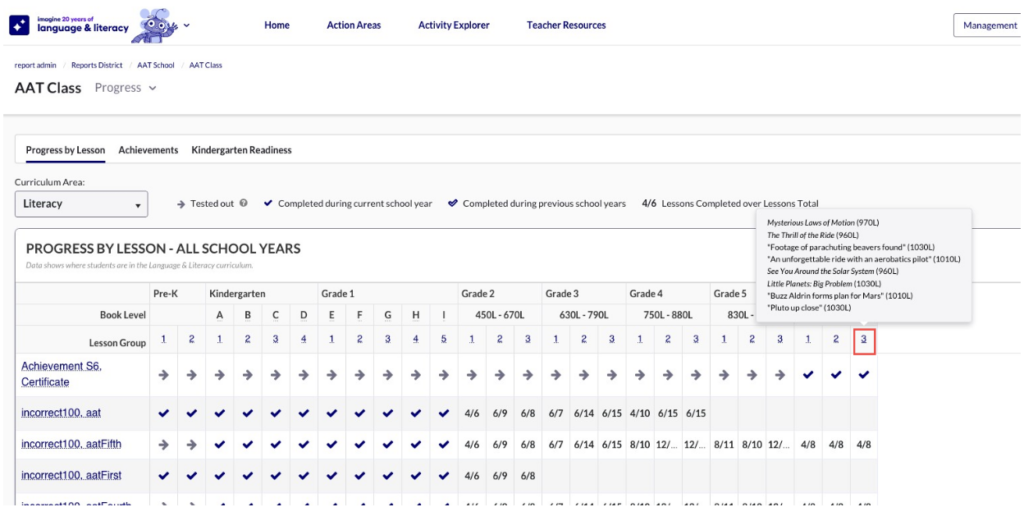The width and height of the screenshot is (1024, 507).
Task: Open the Teacher Resources menu
Action: 566,25
